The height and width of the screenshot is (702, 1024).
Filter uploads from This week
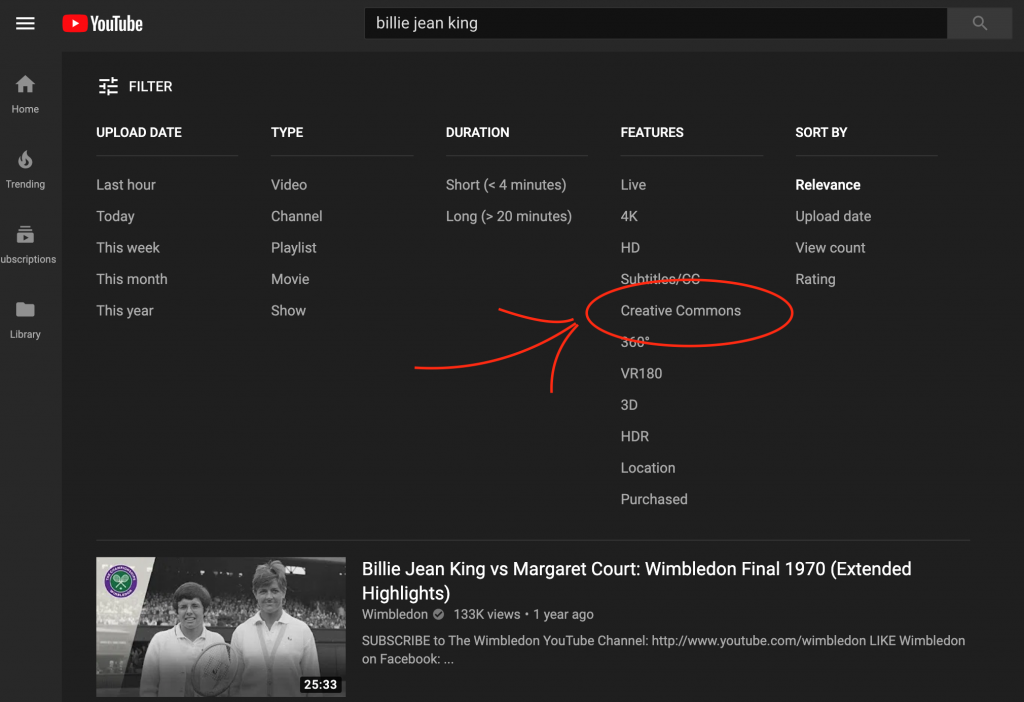(128, 247)
